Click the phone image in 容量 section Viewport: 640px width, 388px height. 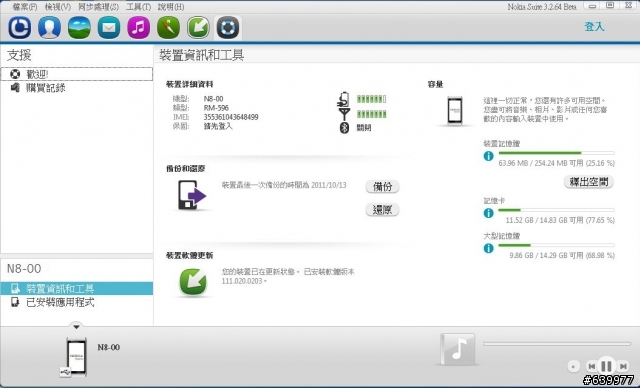pyautogui.click(x=455, y=111)
